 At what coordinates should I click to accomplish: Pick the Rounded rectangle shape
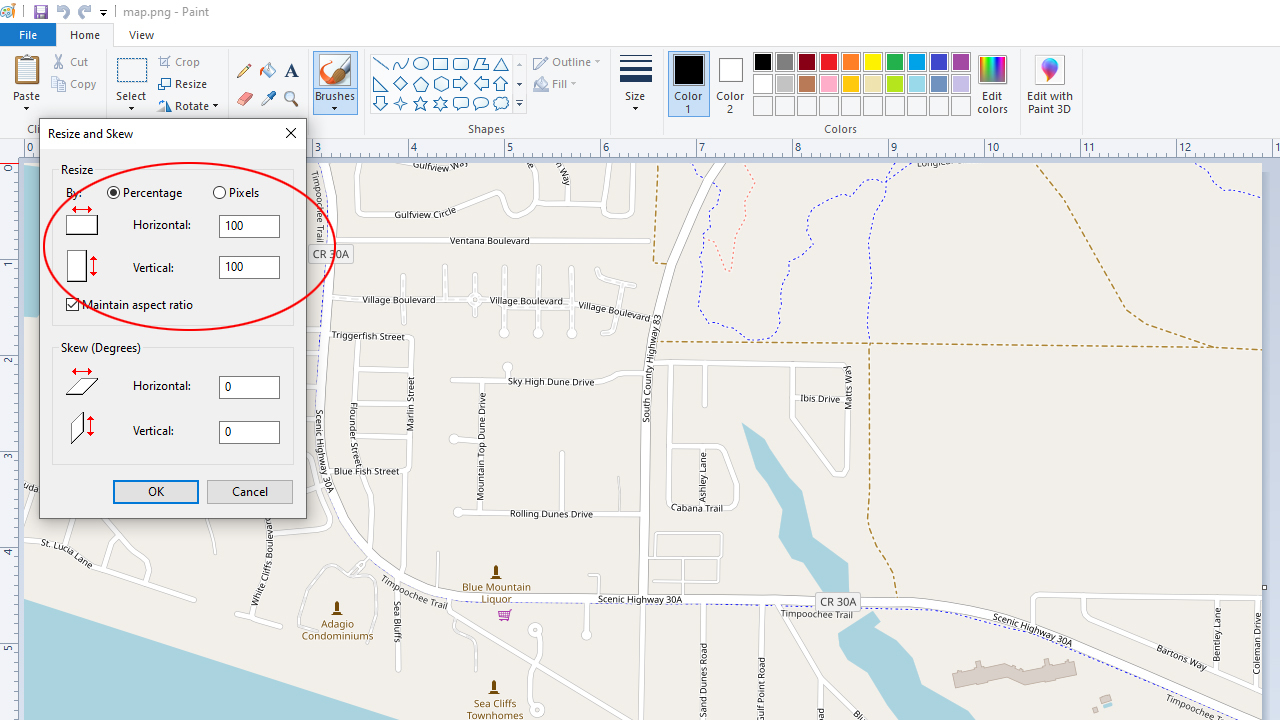(461, 64)
